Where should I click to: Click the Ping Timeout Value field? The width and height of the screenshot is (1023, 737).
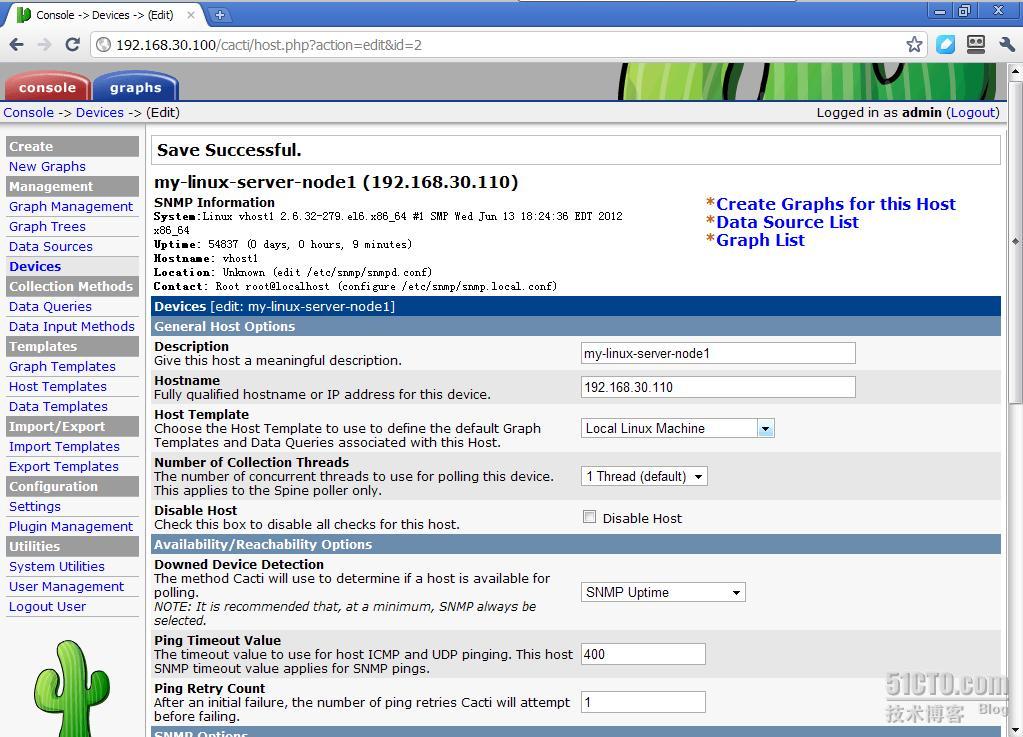click(643, 654)
